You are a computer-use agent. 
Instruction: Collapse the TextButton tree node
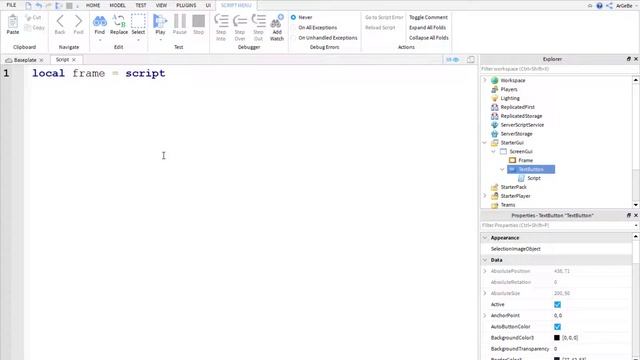pos(502,169)
